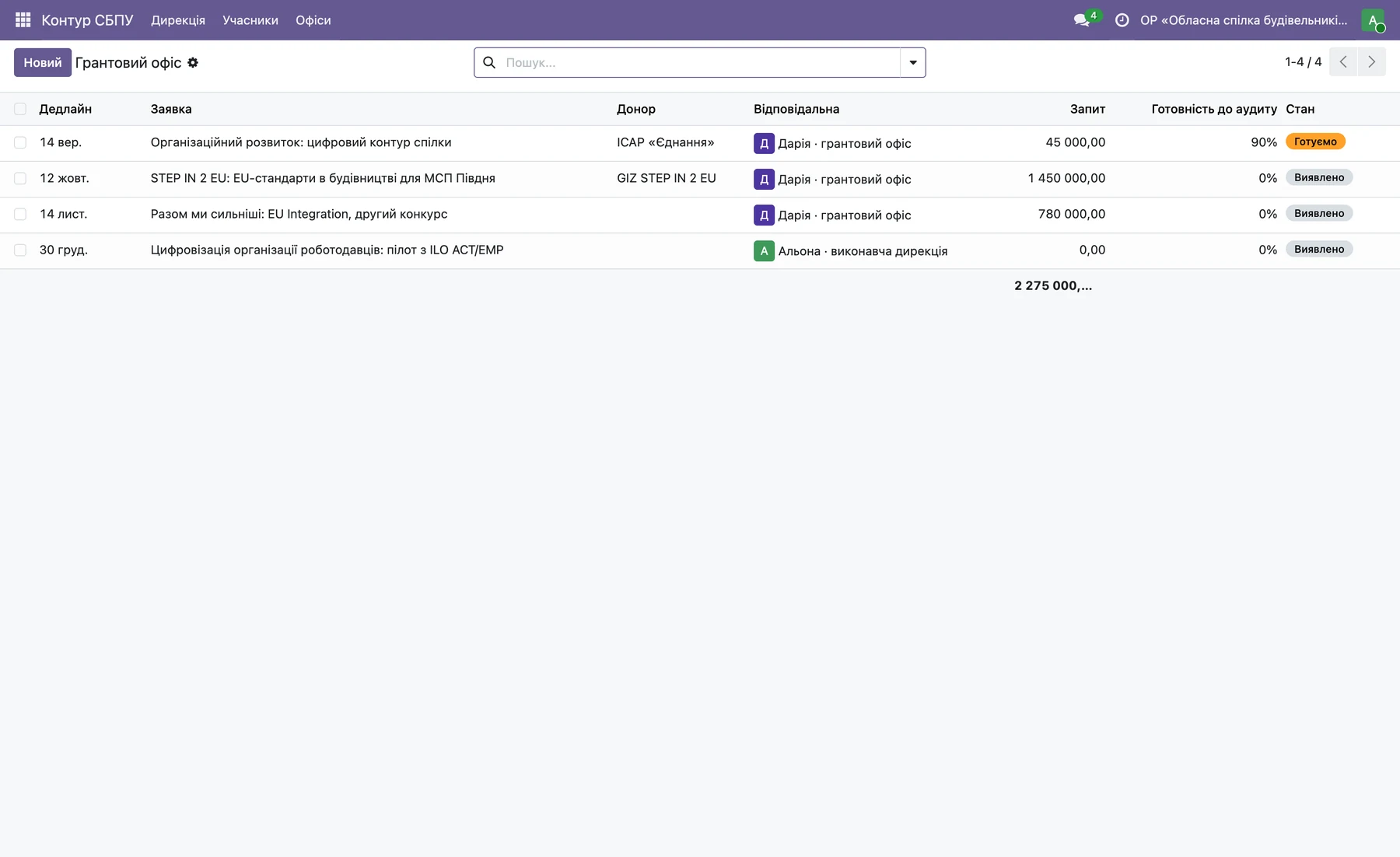Click Дарія avatar in the 12 жовт. row
The width and height of the screenshot is (1400, 857).
pos(764,179)
